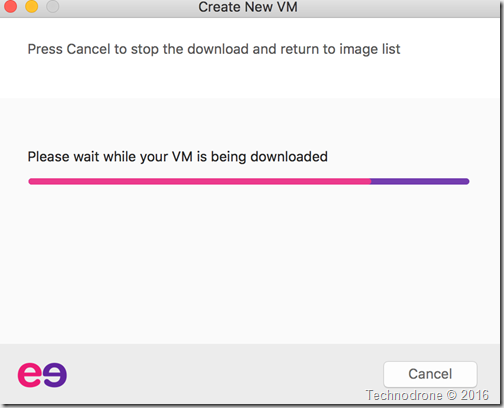Close the Create New VM window with red button
504x408 pixels.
coord(10,6)
